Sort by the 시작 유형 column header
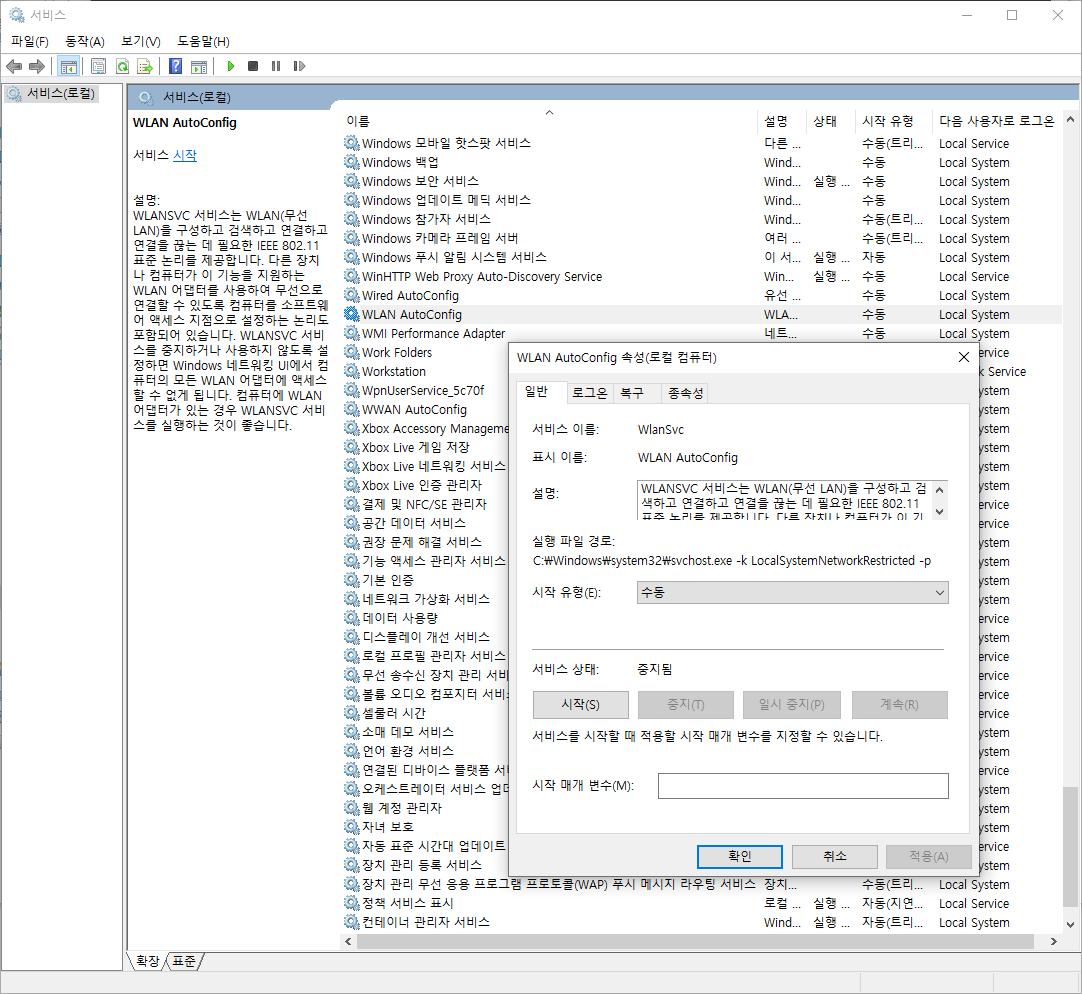Image resolution: width=1082 pixels, height=994 pixels. [x=893, y=121]
